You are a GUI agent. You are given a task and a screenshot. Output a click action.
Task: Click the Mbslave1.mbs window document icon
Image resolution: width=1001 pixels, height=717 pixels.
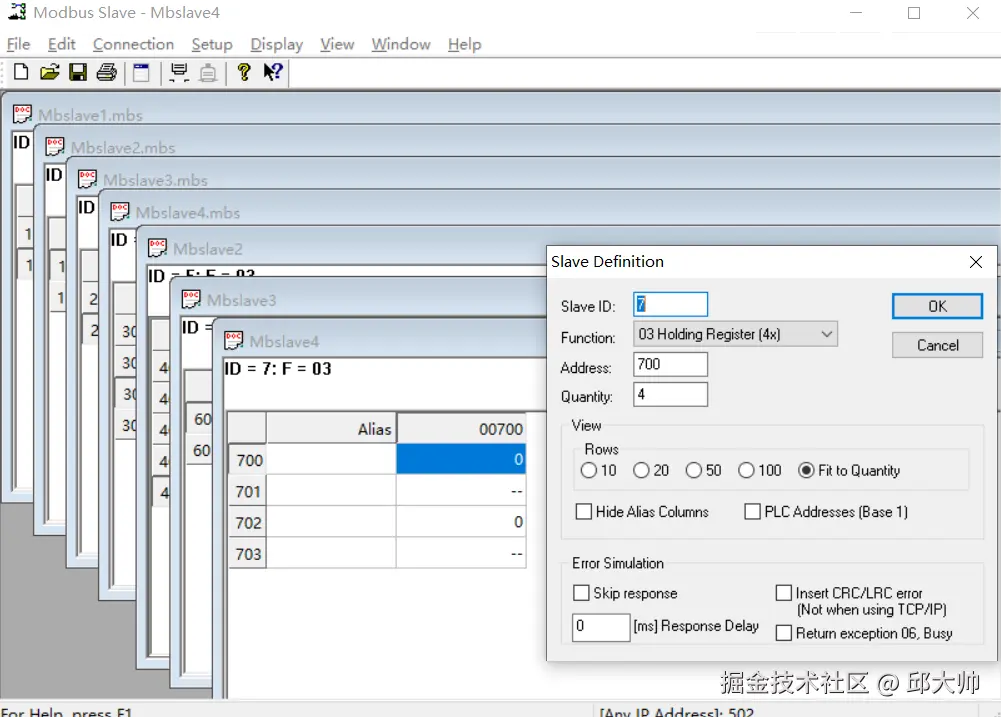22,114
